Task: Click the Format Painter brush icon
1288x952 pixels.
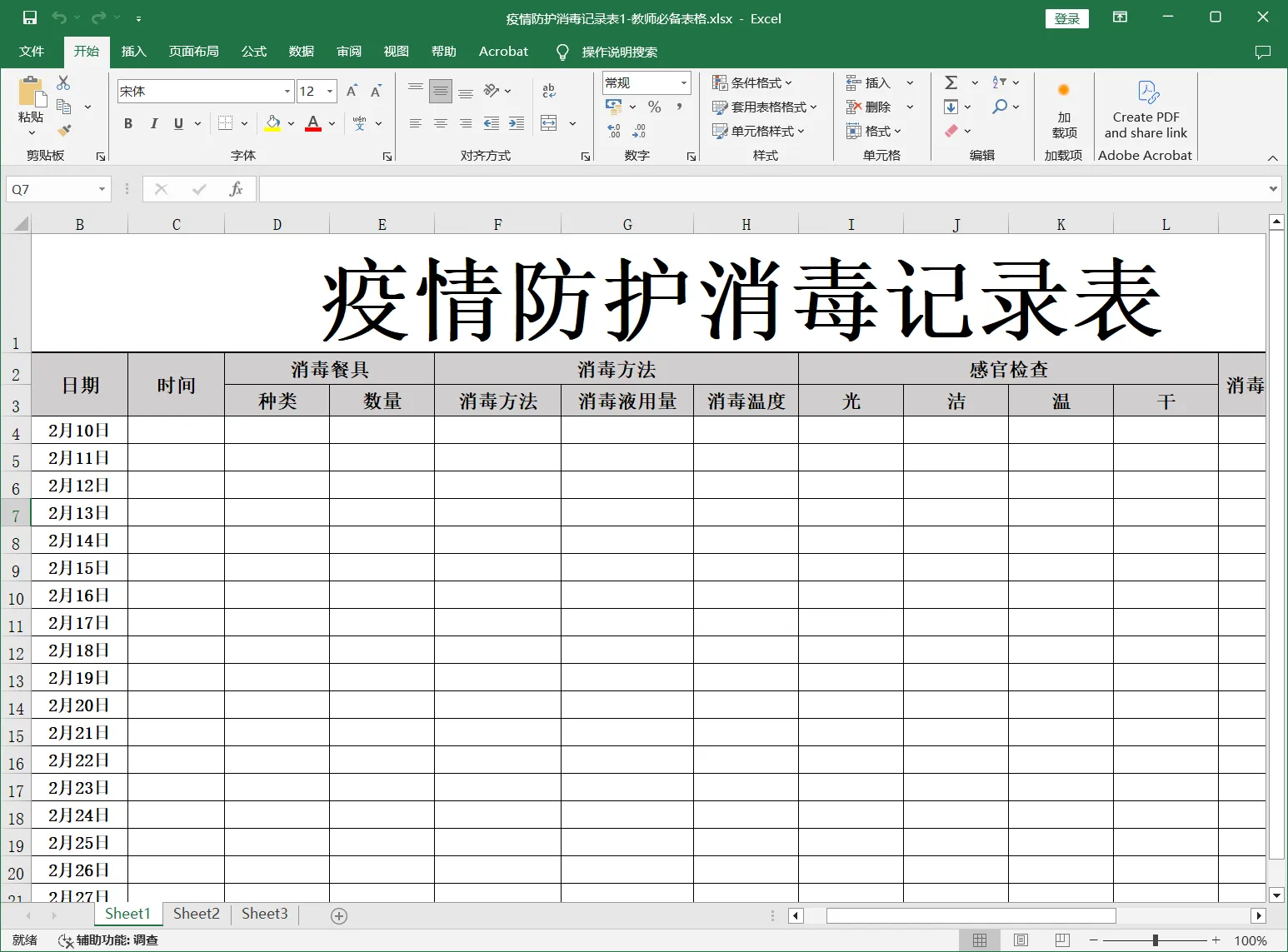Action: tap(63, 130)
